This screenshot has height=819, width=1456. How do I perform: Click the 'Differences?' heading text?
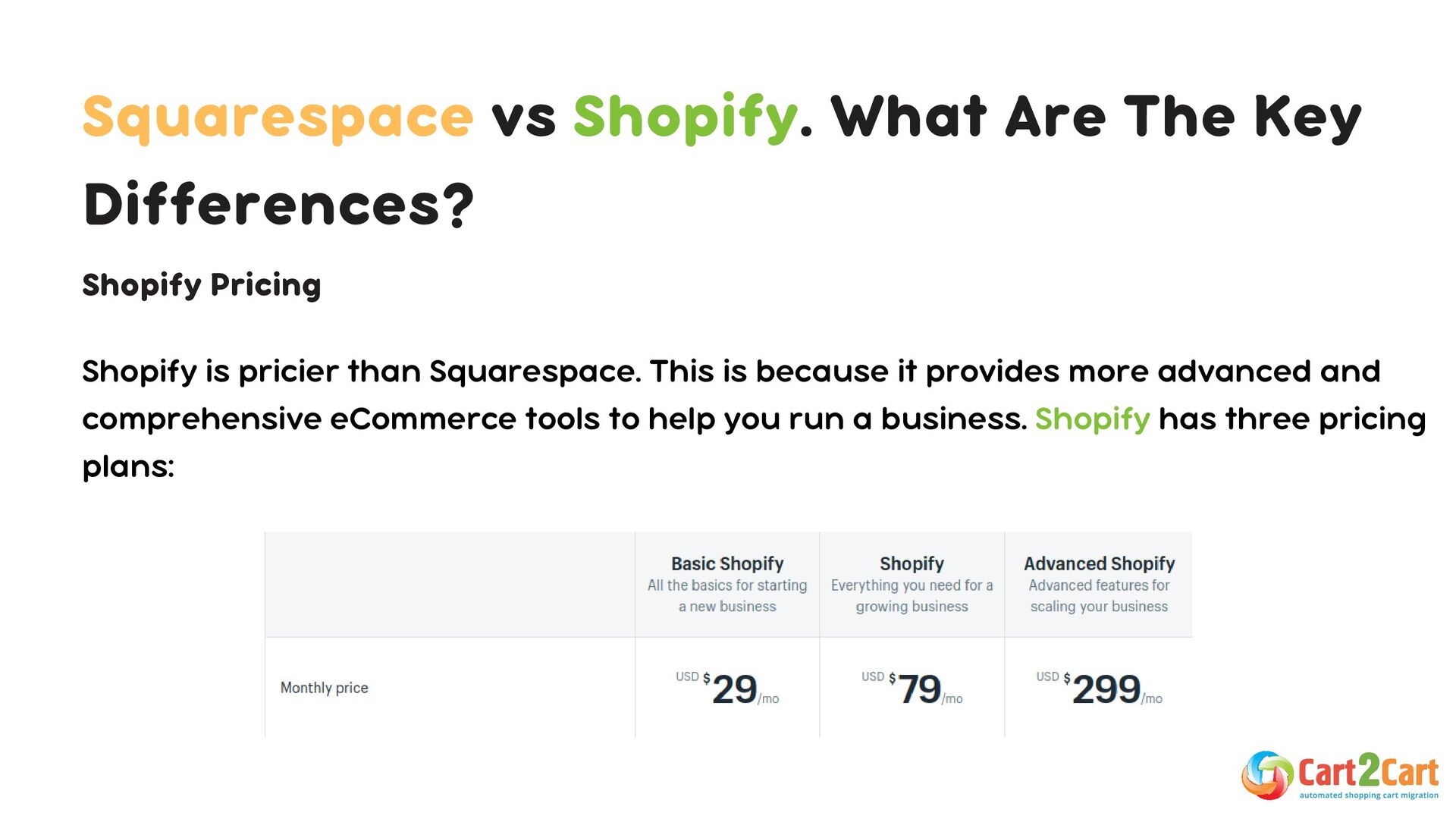tap(278, 205)
